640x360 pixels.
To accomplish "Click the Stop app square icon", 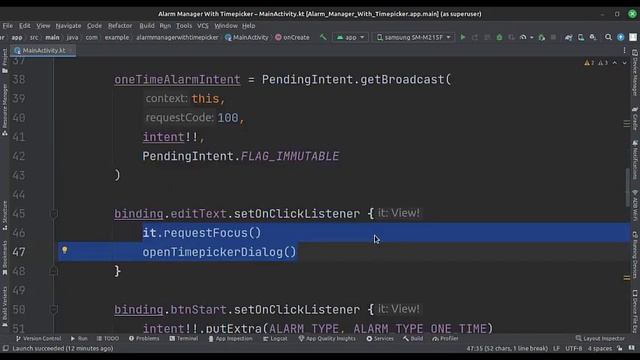I will click(x=553, y=37).
